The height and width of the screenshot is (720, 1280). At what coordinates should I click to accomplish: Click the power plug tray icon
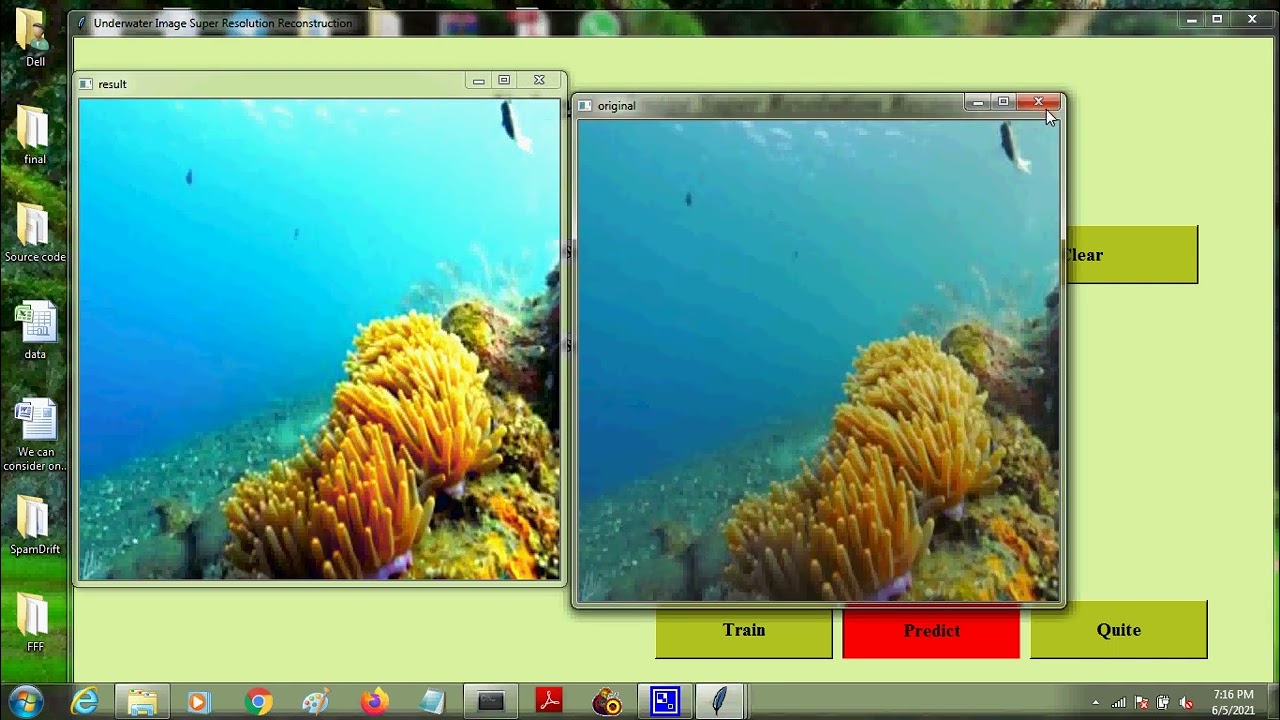click(x=1163, y=703)
